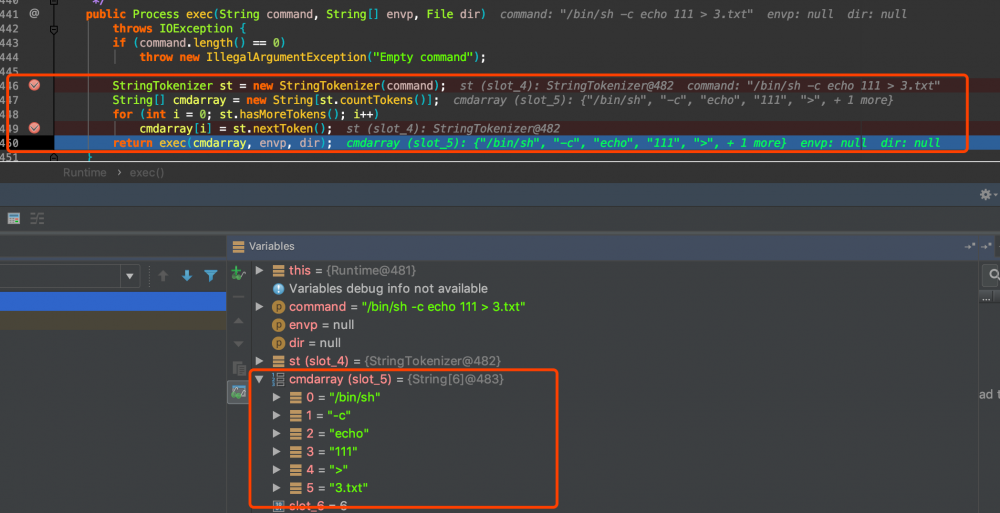
Task: Click 'Variables debug info not available' message
Action: [x=388, y=289]
